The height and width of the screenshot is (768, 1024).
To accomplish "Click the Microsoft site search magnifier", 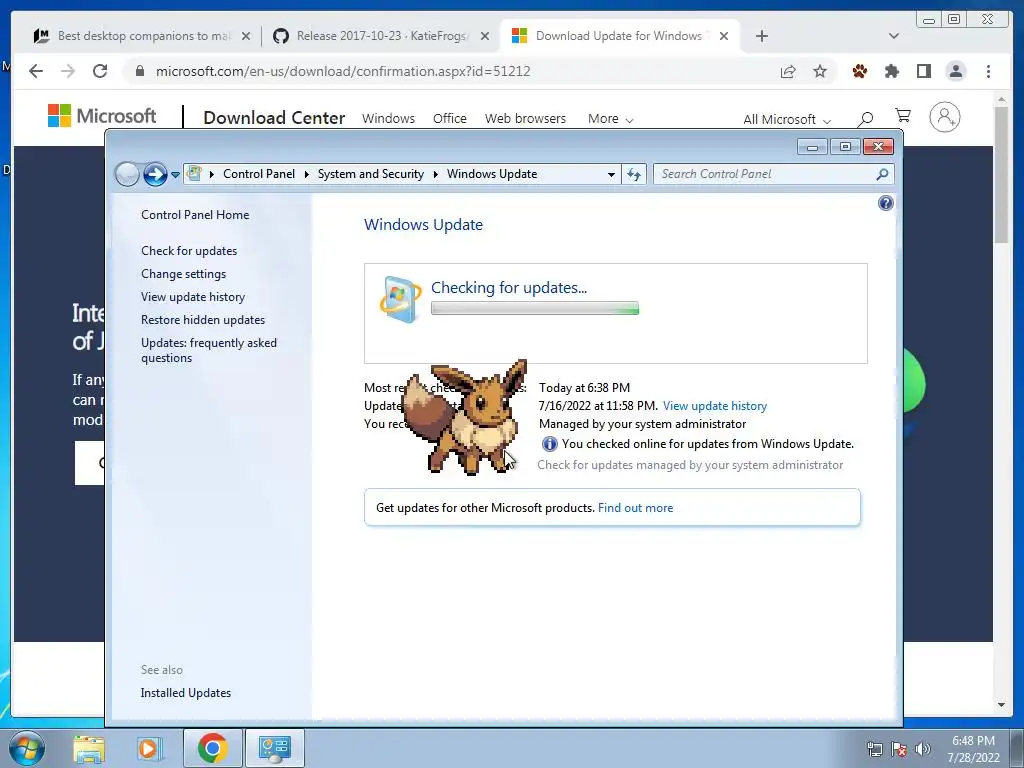I will coord(865,118).
